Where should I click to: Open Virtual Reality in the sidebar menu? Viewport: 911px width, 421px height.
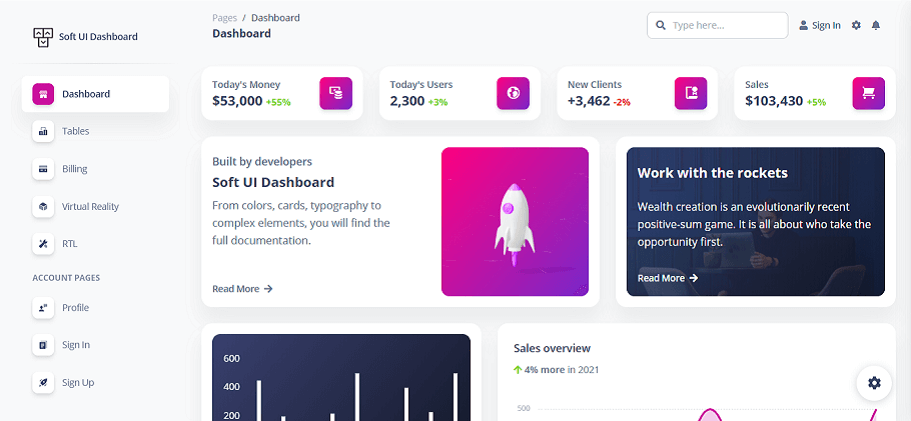click(95, 207)
